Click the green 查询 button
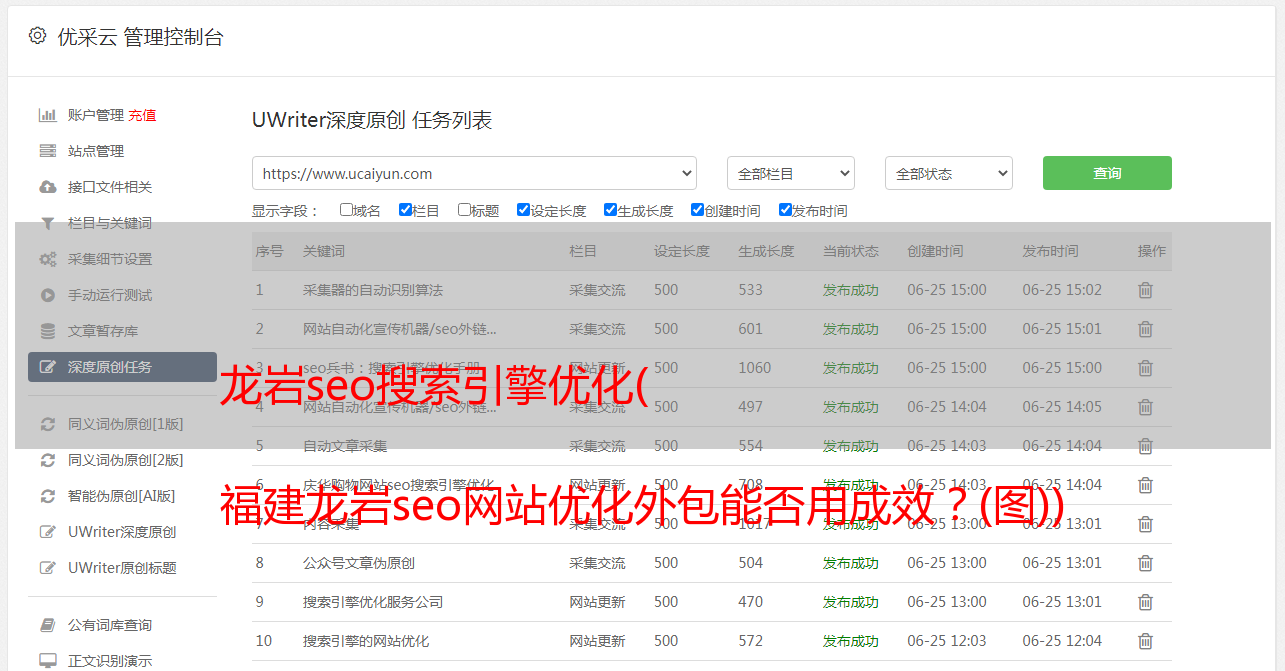Image resolution: width=1285 pixels, height=671 pixels. pyautogui.click(x=1107, y=173)
